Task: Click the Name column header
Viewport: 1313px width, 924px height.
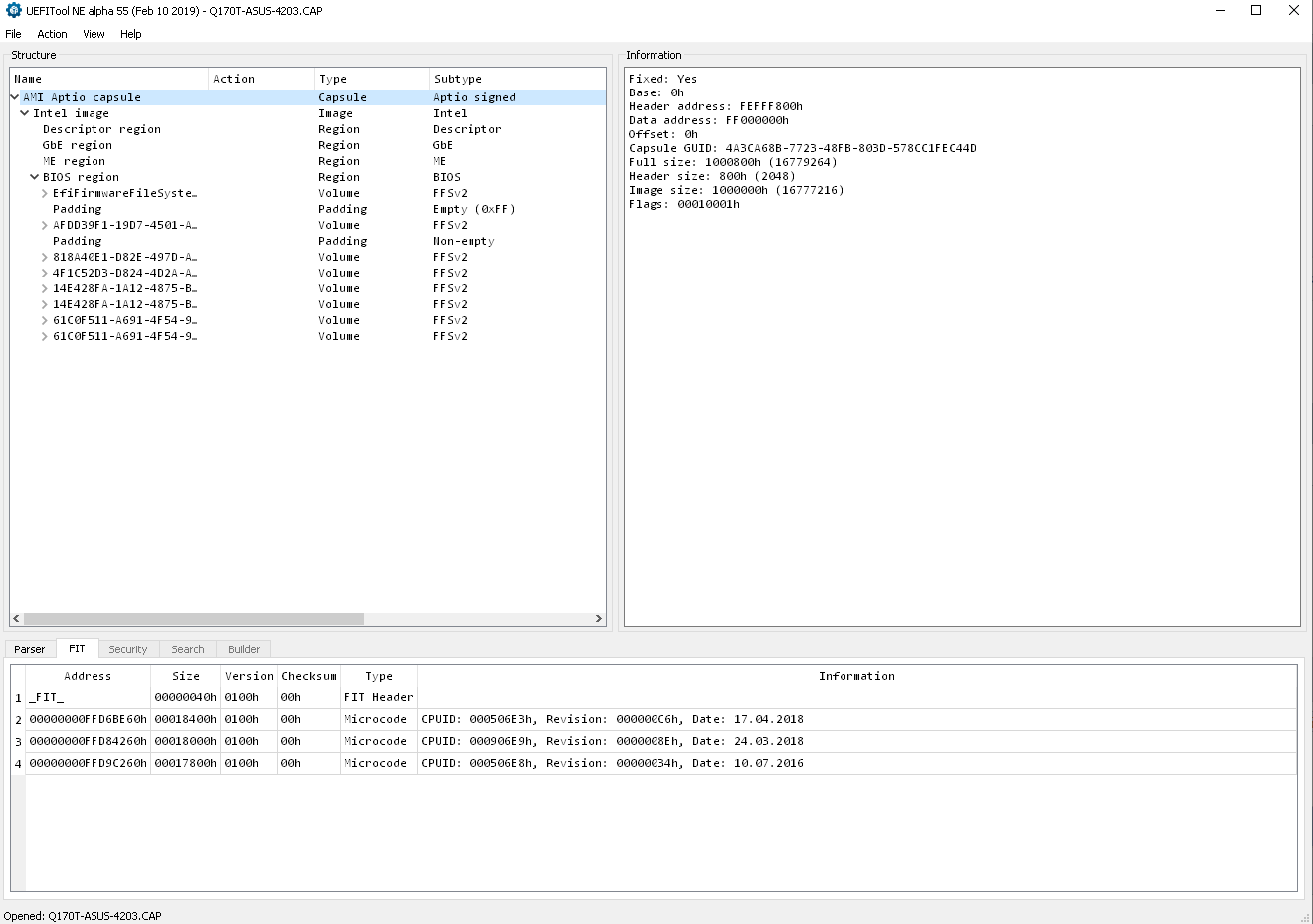Action: [109, 79]
